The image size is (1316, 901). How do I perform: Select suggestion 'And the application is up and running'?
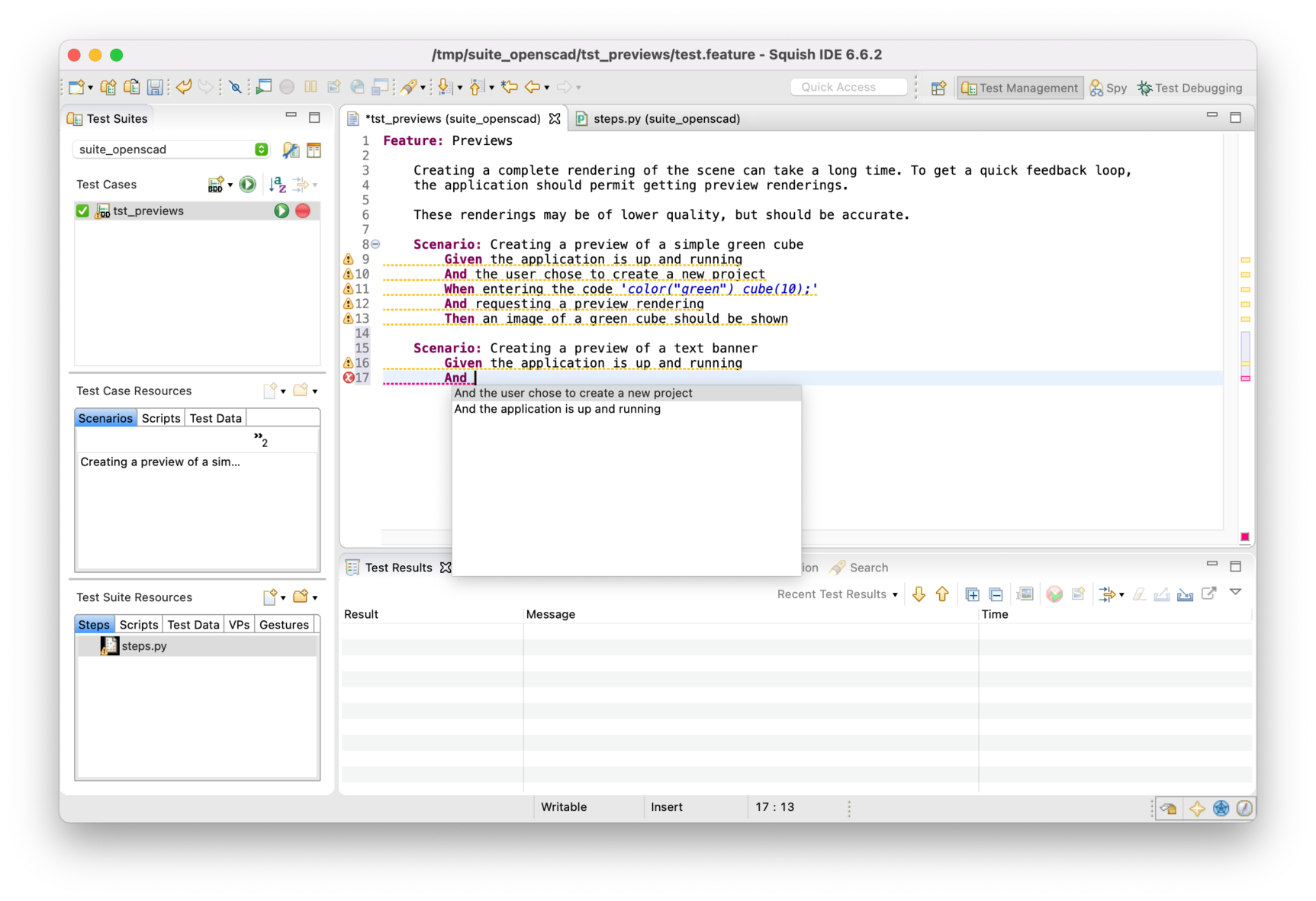pyautogui.click(x=558, y=409)
